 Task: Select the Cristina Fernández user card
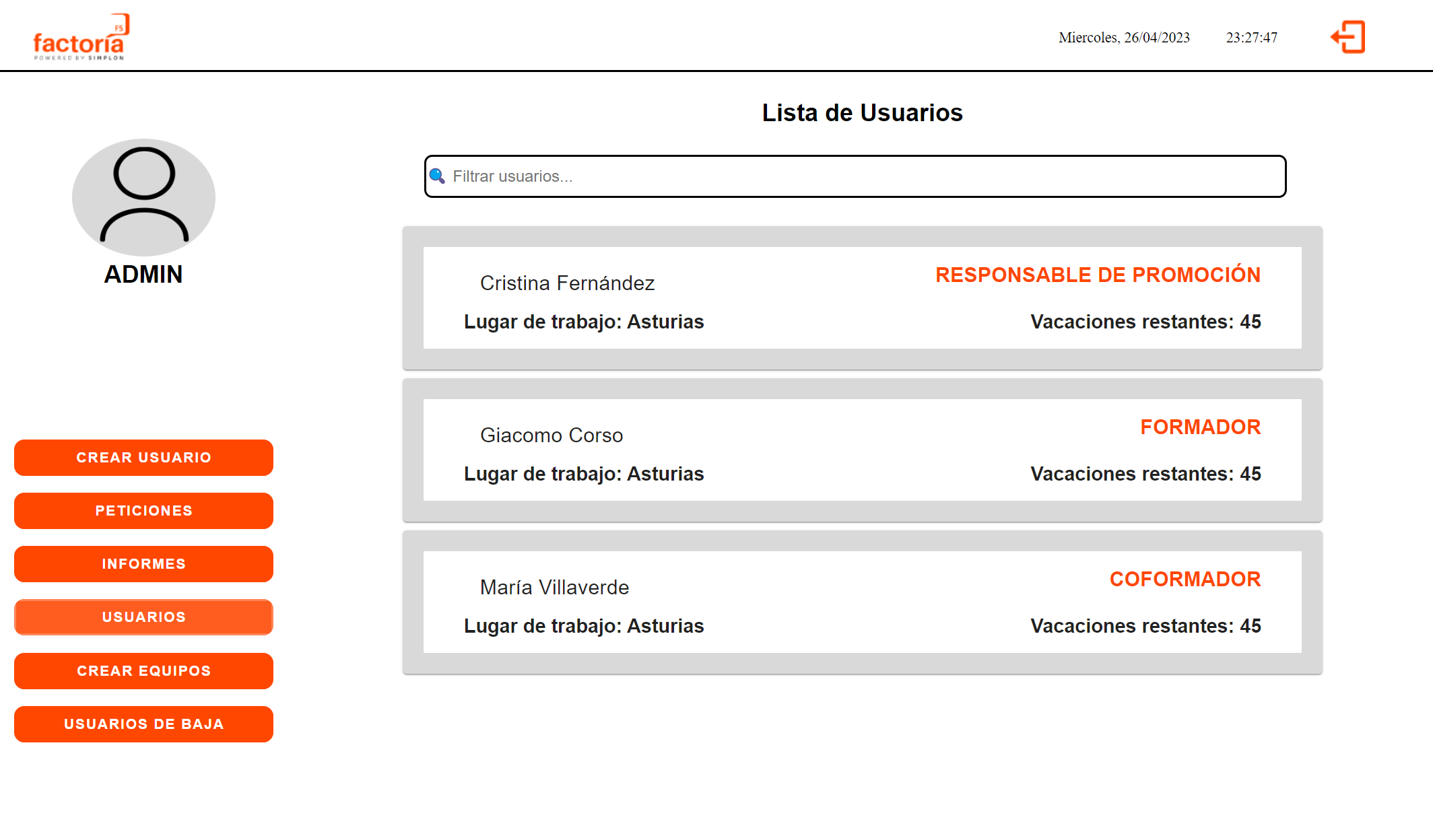coord(862,298)
